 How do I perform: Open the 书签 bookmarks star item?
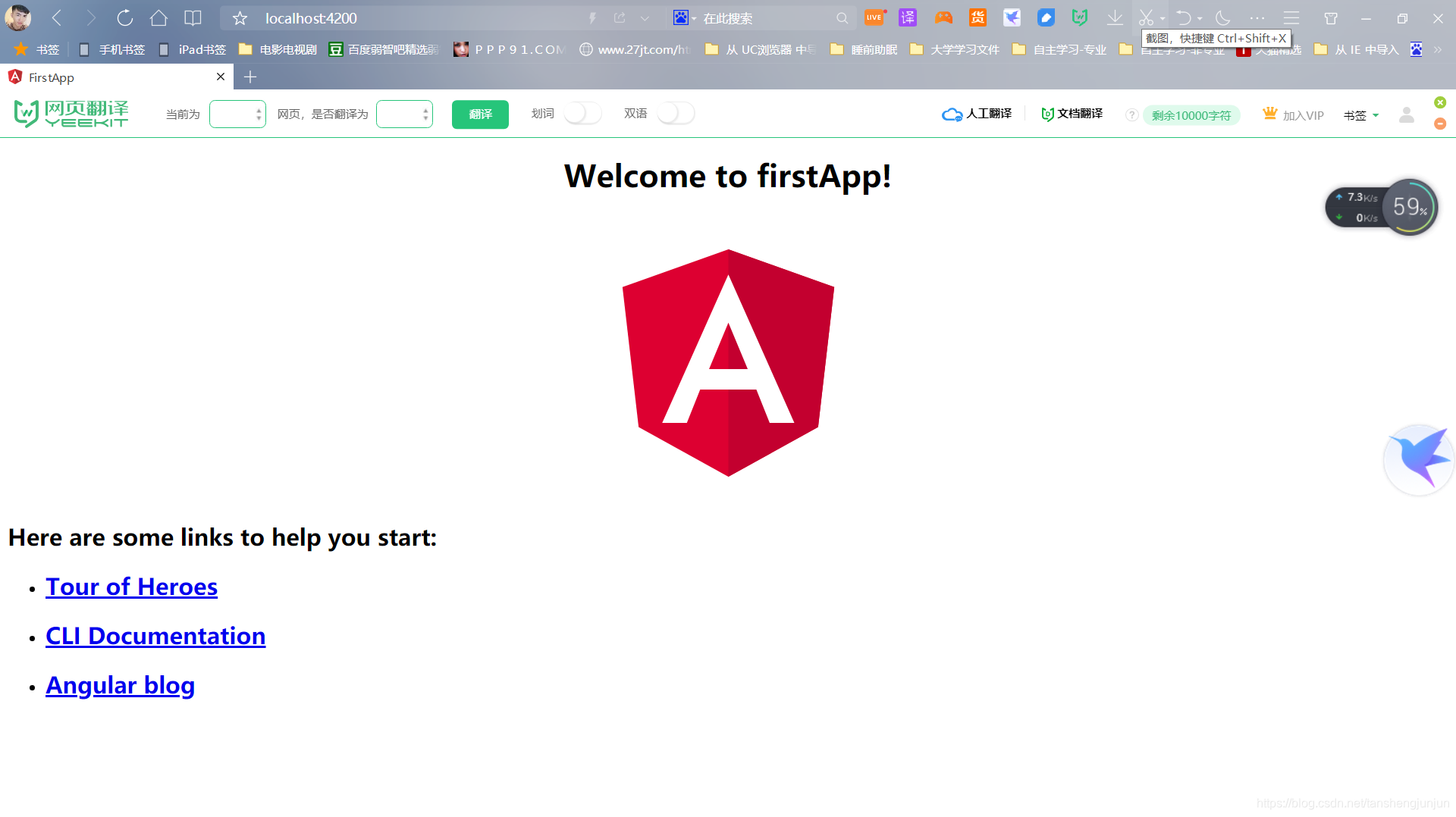pyautogui.click(x=36, y=49)
